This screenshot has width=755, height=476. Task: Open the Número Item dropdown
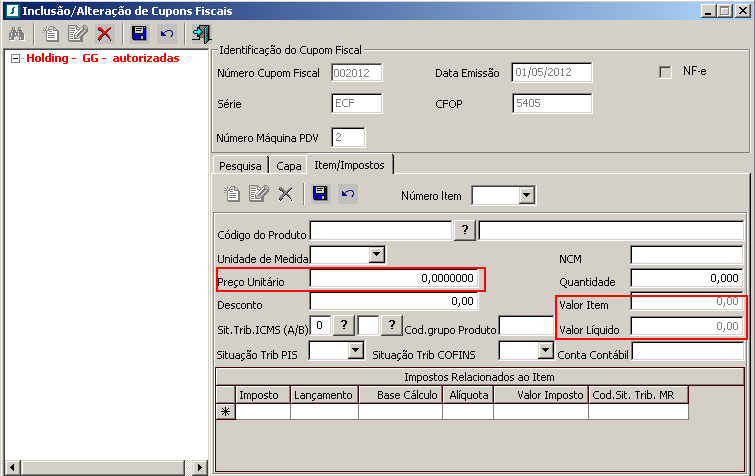tap(527, 195)
